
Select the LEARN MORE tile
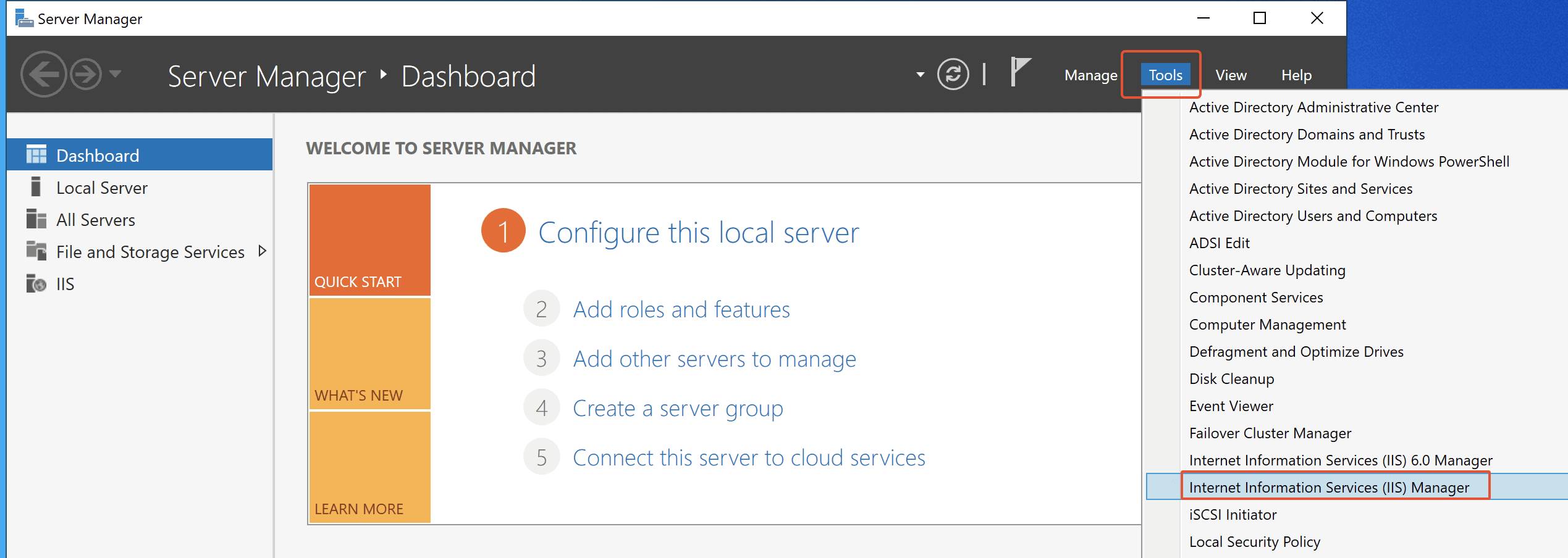370,467
